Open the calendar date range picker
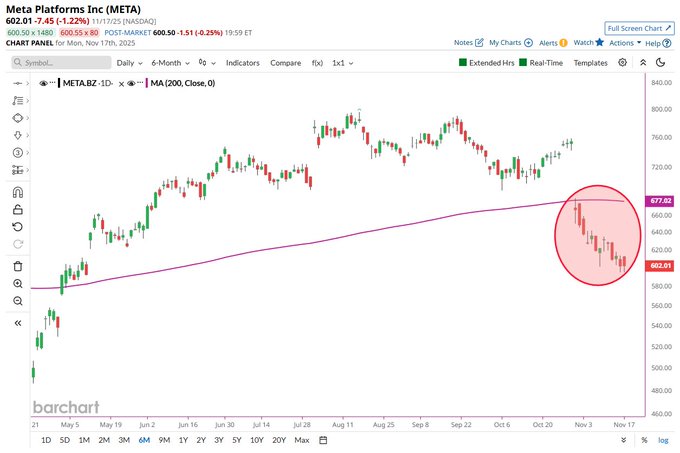The width and height of the screenshot is (680, 453). point(323,440)
